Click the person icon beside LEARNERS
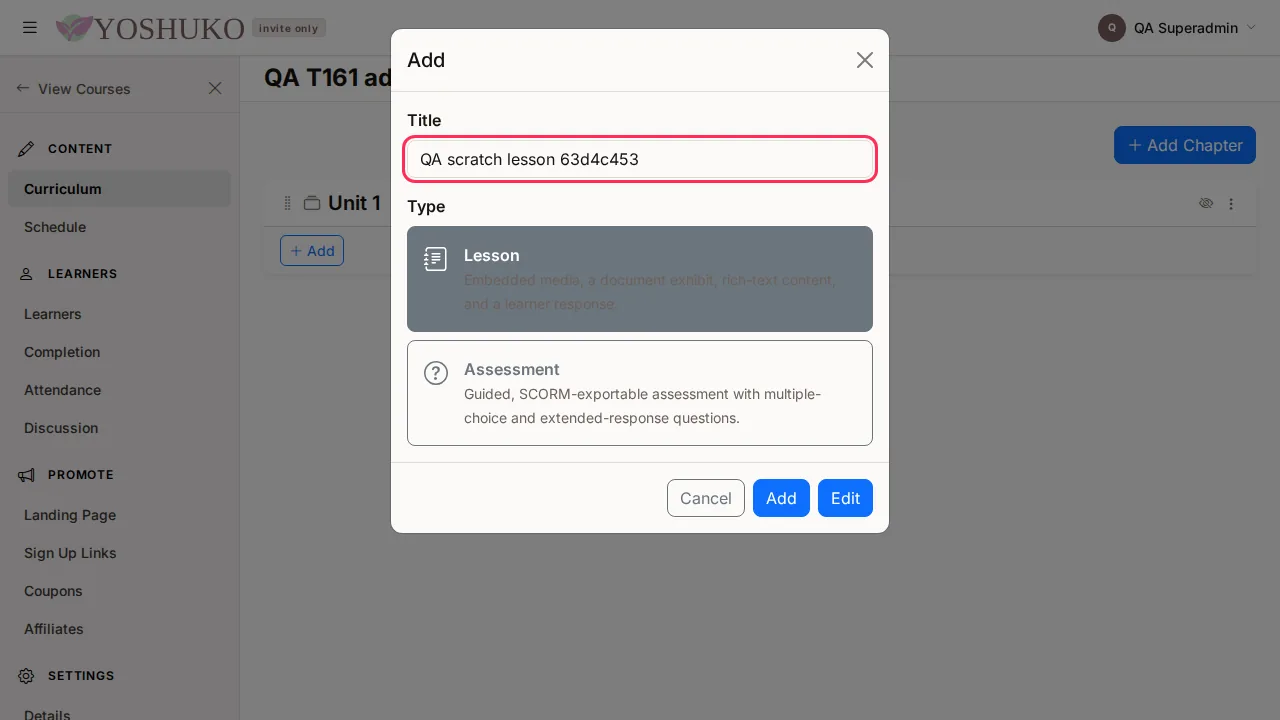This screenshot has height=720, width=1280. [26, 274]
